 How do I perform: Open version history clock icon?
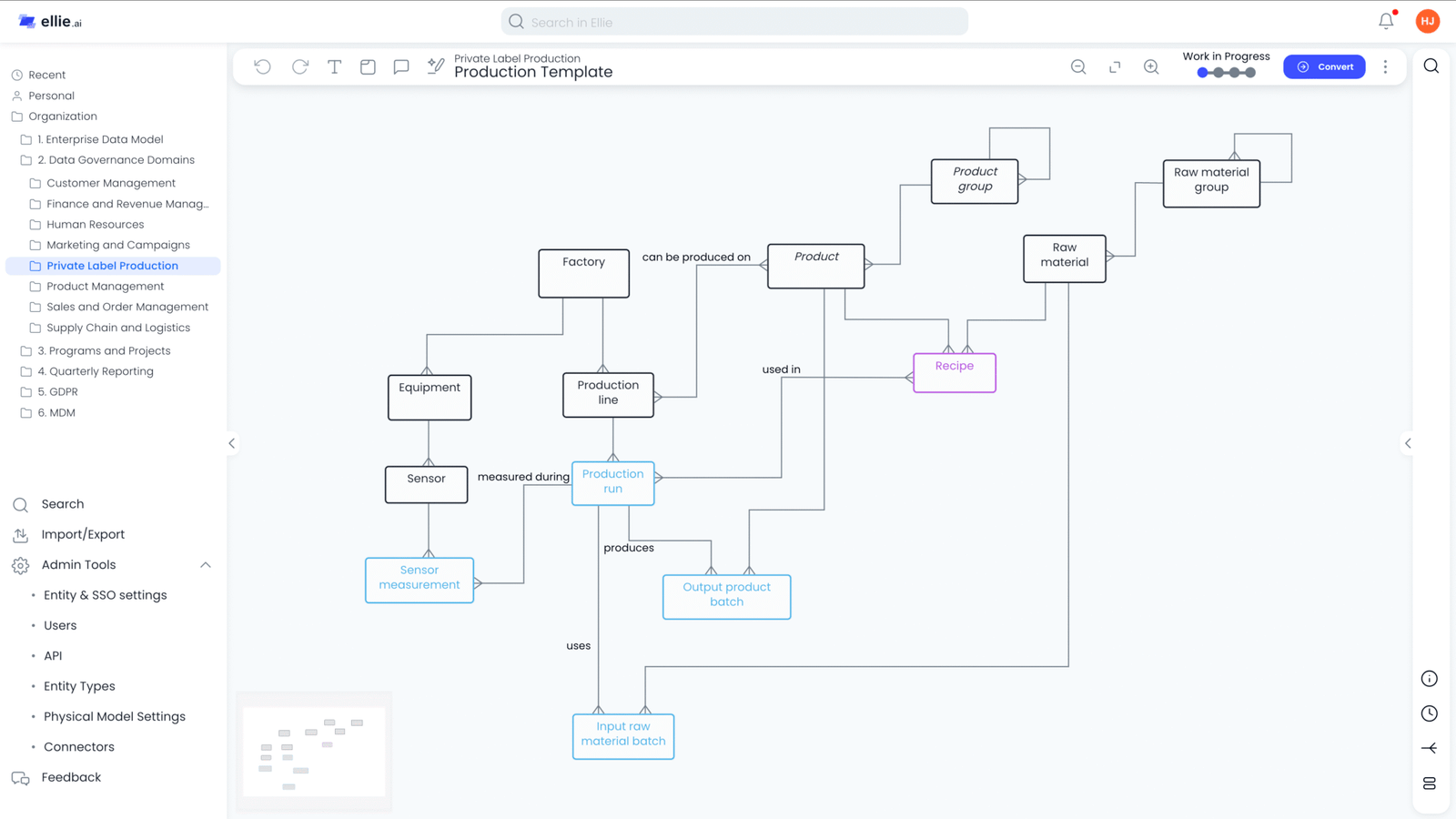click(1430, 713)
